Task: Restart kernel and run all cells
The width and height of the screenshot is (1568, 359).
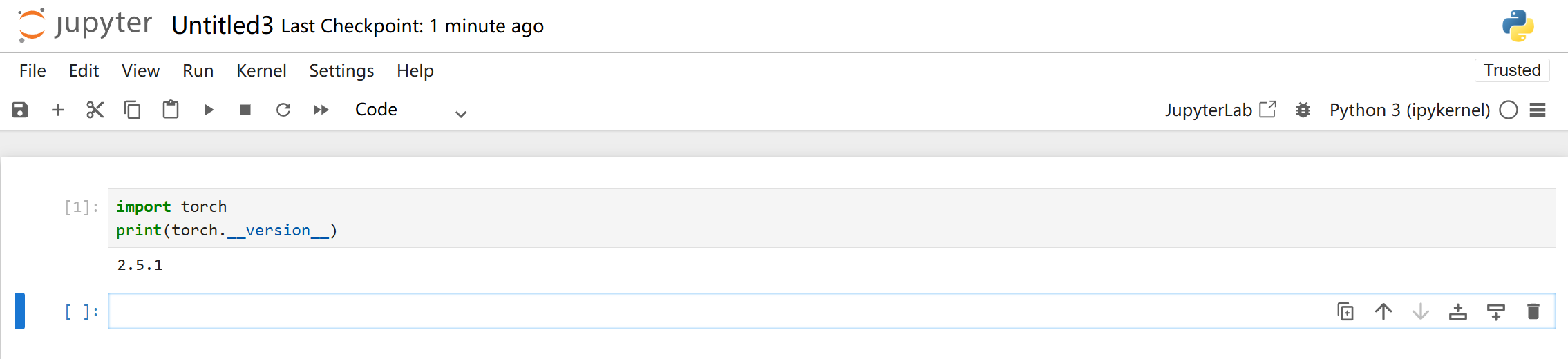Action: [321, 110]
